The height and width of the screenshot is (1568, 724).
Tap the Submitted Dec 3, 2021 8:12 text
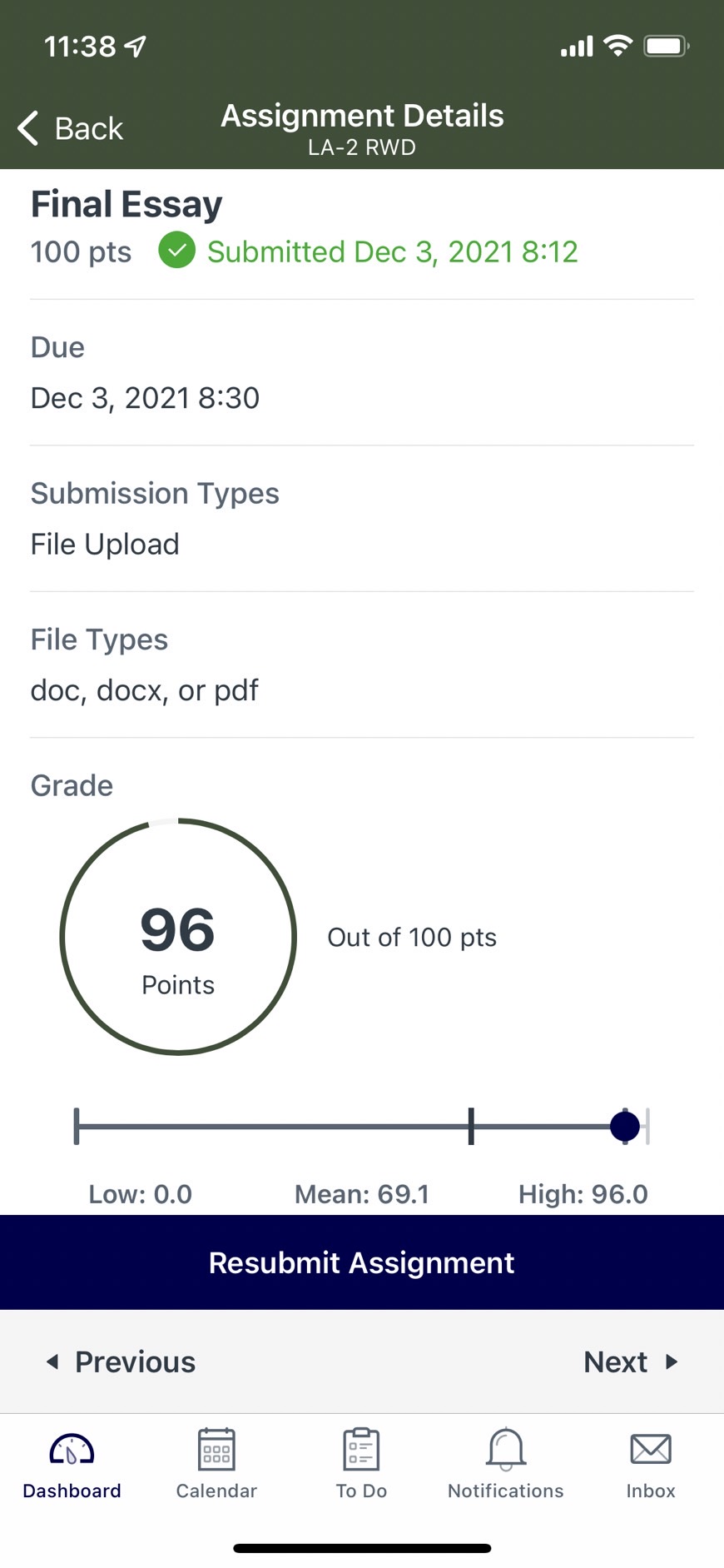coord(393,251)
